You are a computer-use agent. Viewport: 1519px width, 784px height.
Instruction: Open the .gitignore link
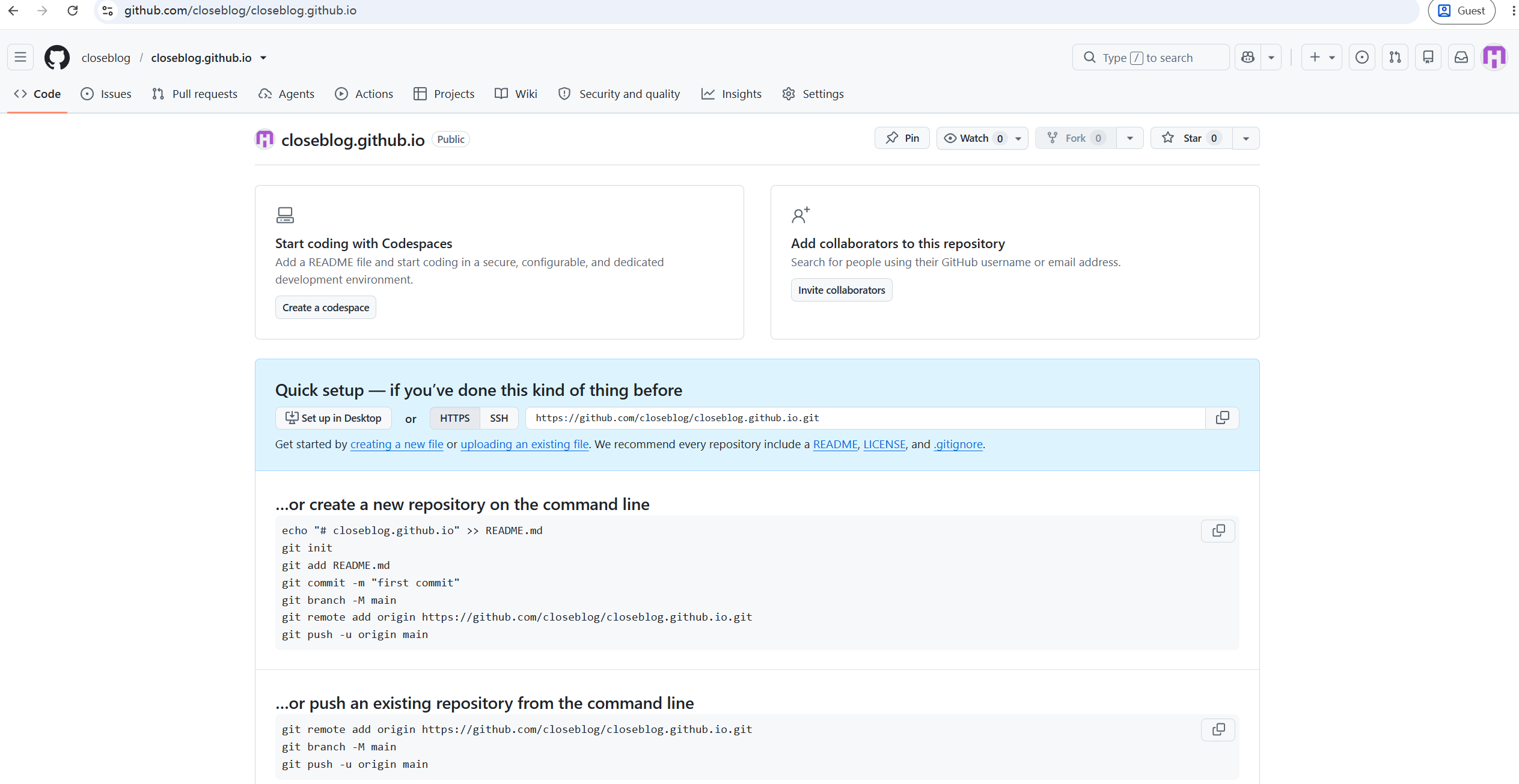pyautogui.click(x=958, y=445)
